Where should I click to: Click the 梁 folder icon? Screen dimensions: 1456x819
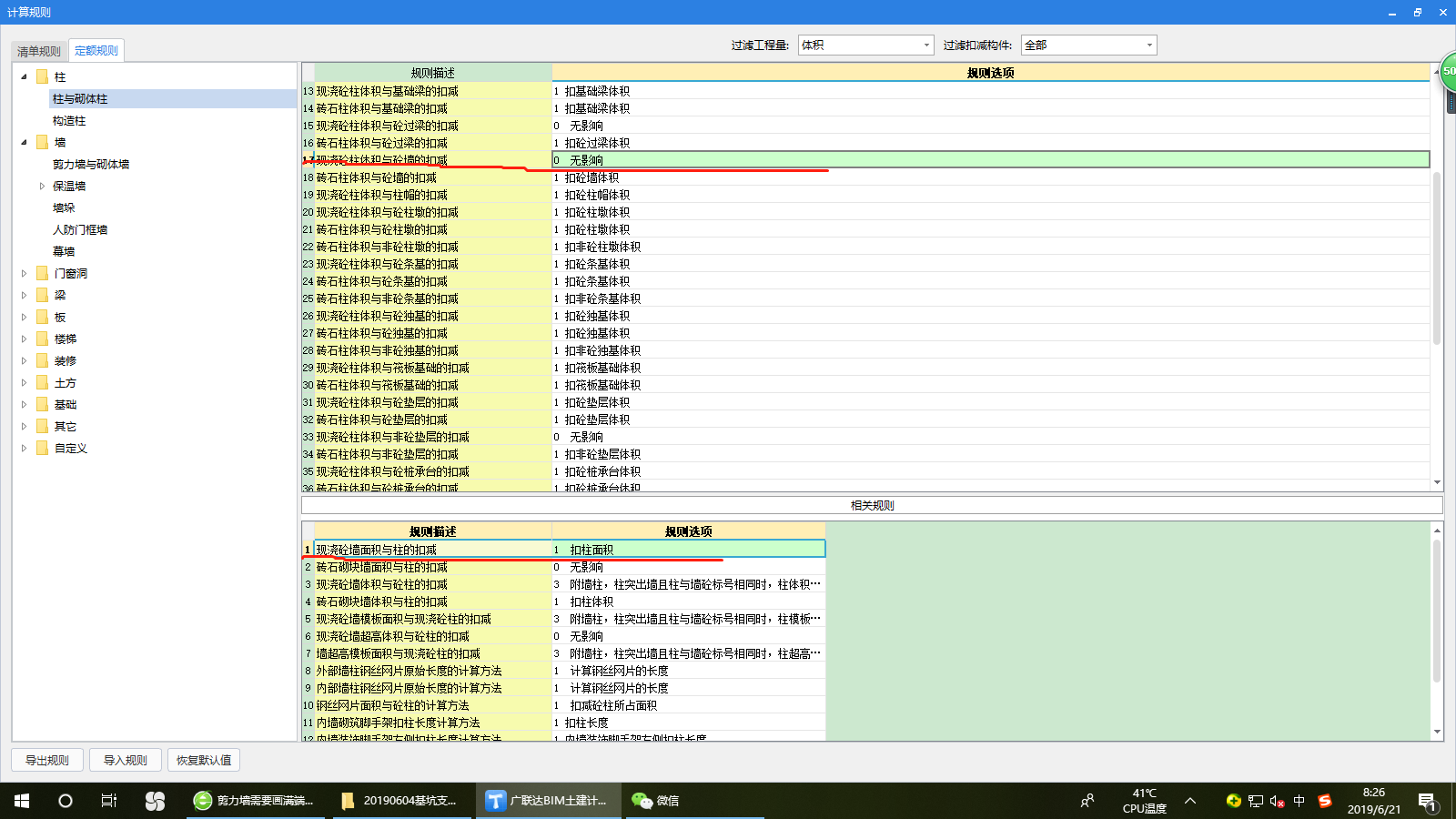pyautogui.click(x=42, y=295)
